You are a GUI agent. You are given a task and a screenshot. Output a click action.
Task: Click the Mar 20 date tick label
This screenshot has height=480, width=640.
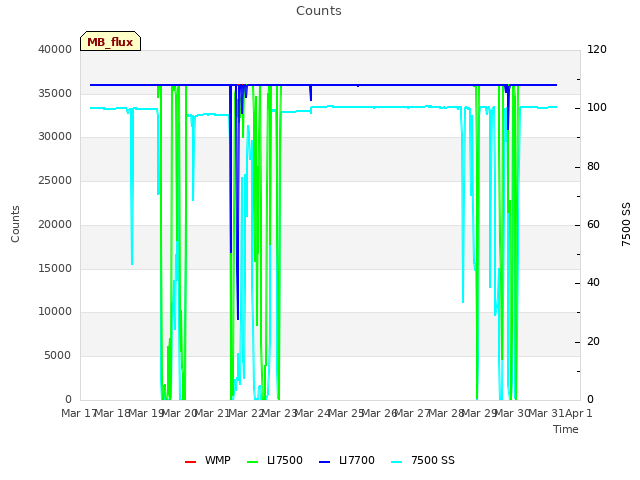click(178, 413)
